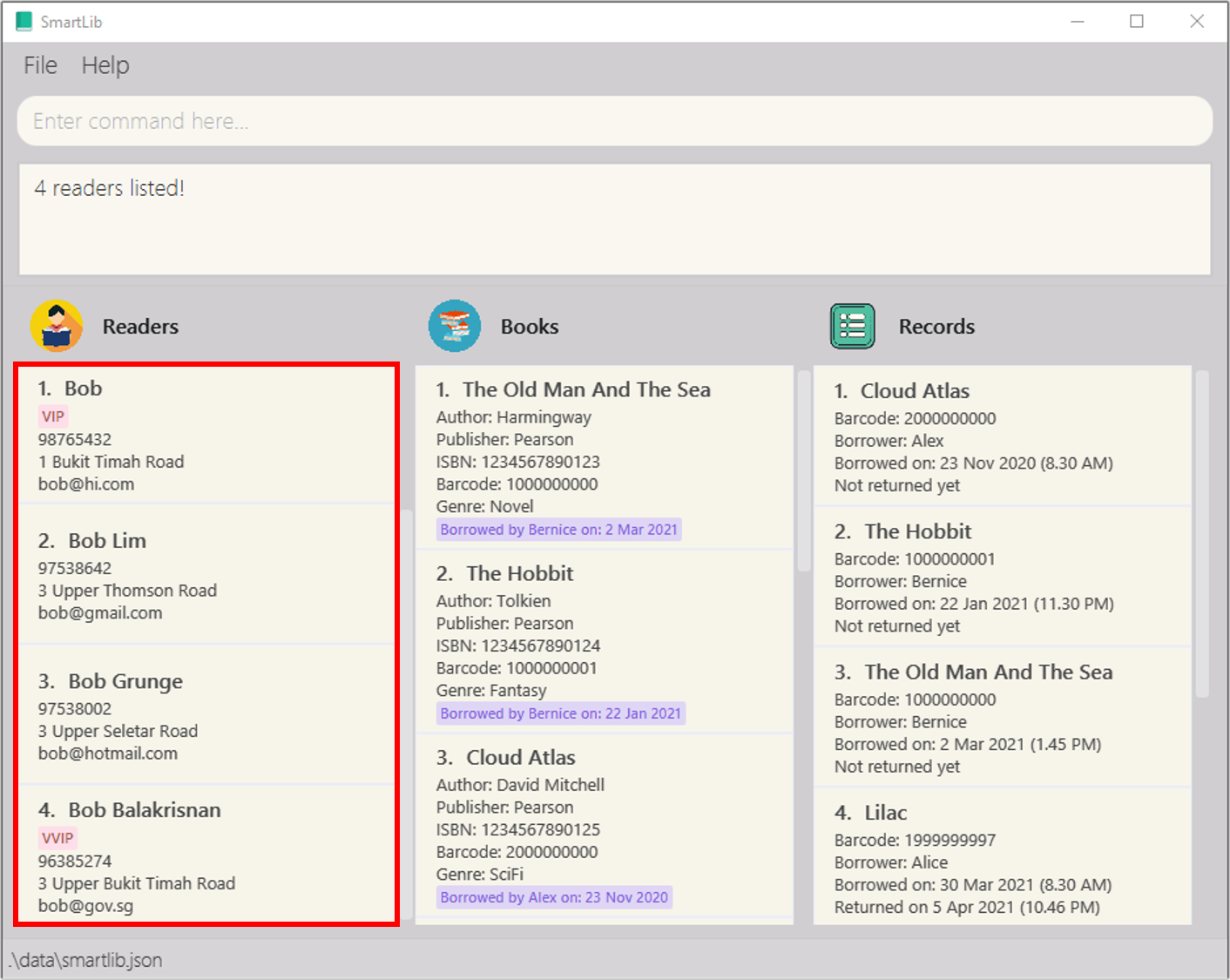Open the Help menu
Screen dimensions: 1230x980
(x=105, y=65)
